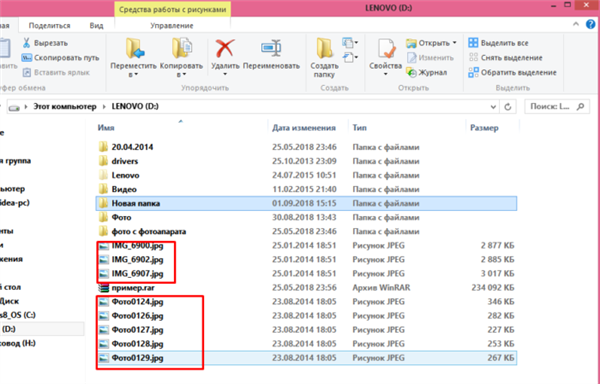
Task: Select the Видео folder
Action: 306,189
